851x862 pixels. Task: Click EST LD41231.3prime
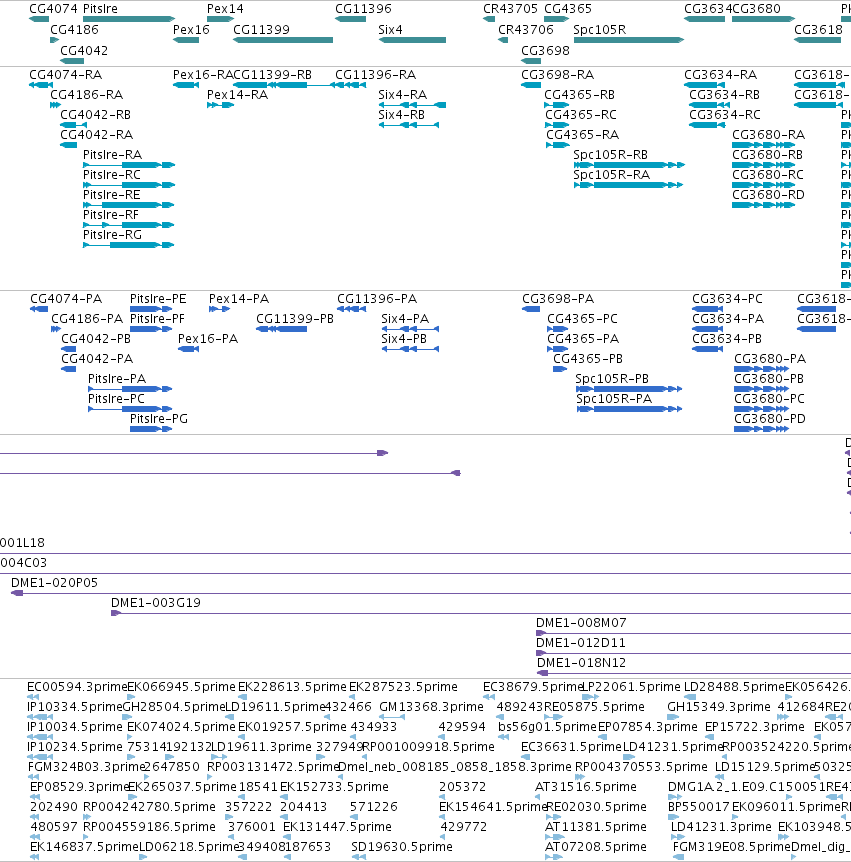677,837
